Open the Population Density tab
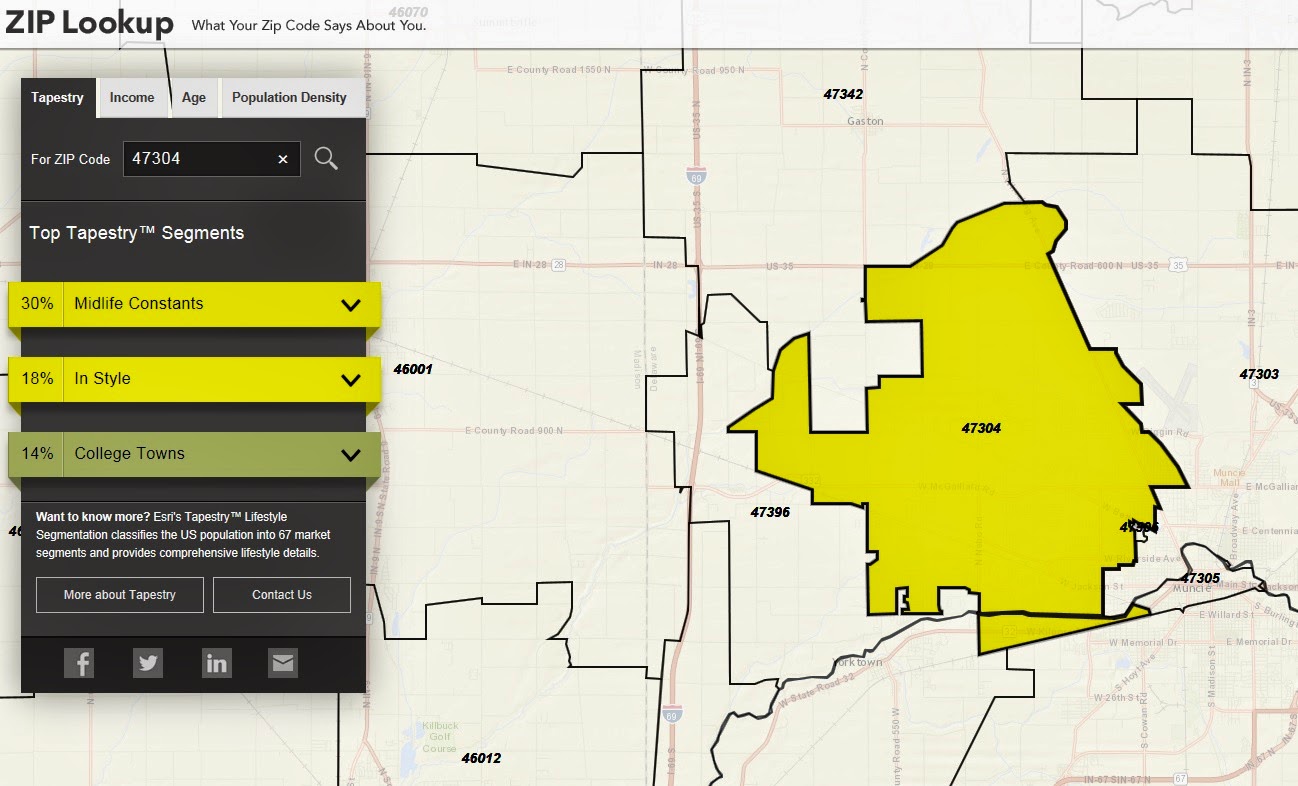Screen dimensions: 1298x786 [290, 97]
